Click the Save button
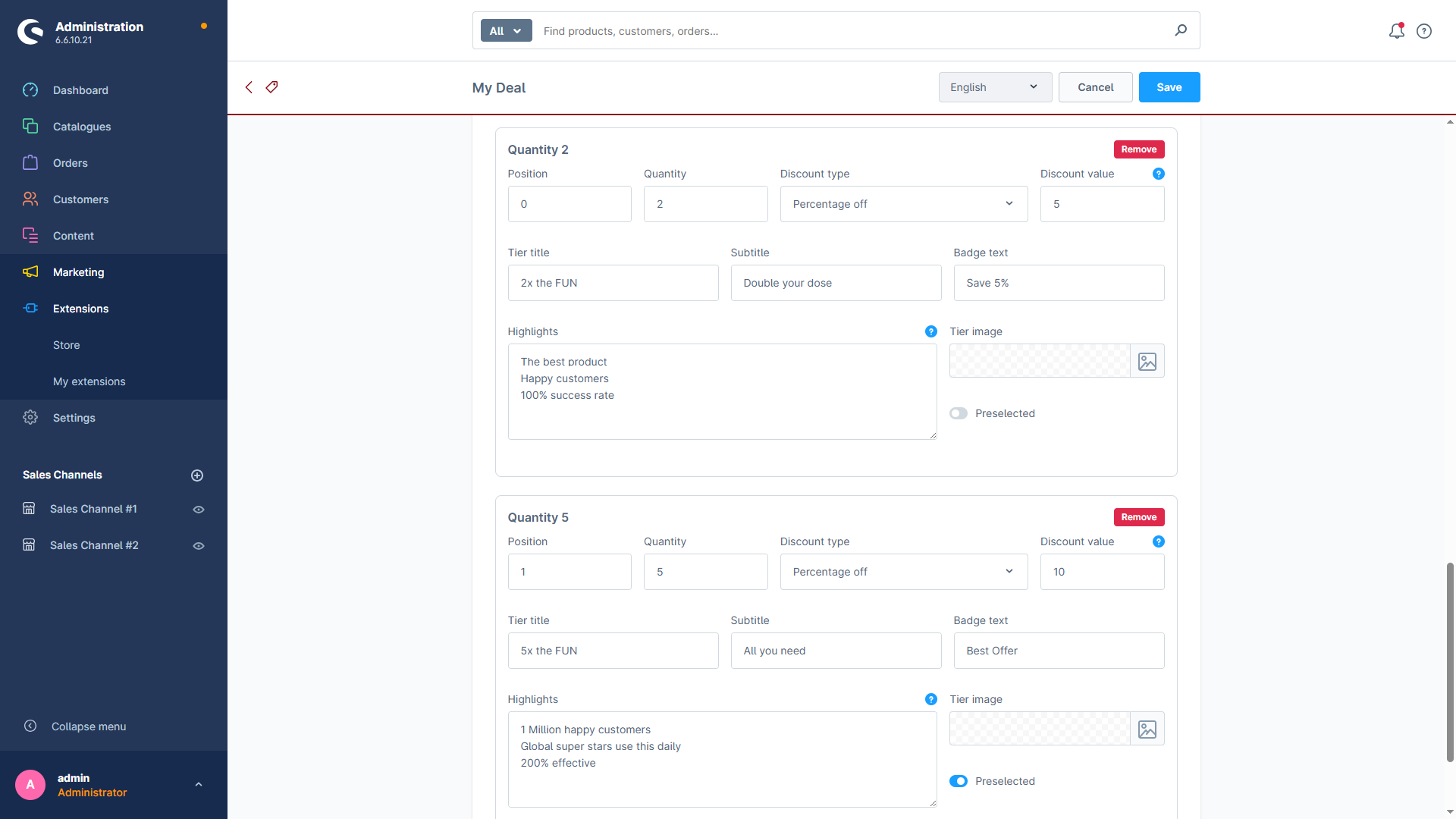The width and height of the screenshot is (1456, 819). pos(1169,87)
